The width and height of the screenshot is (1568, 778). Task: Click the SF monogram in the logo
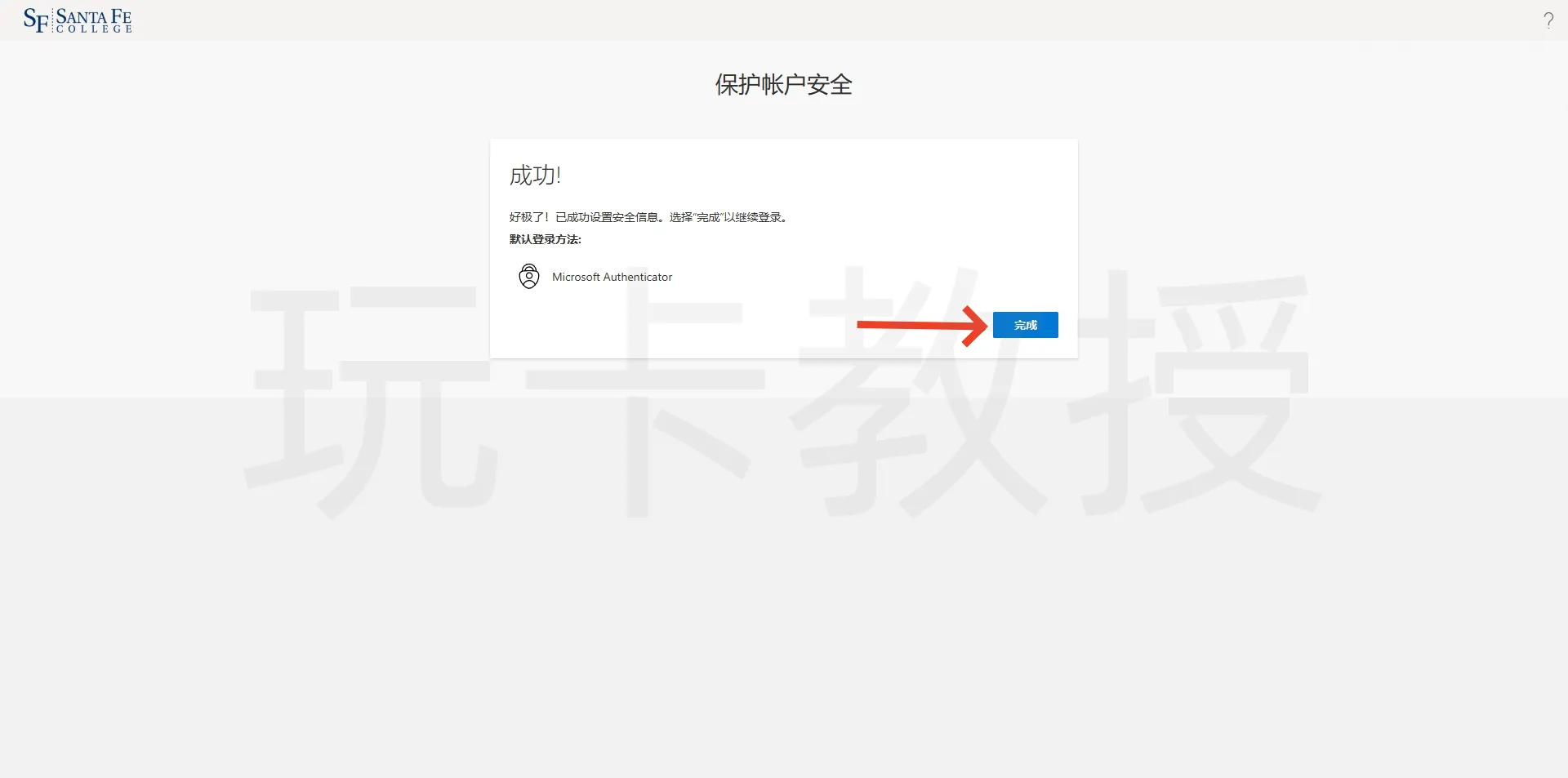point(36,20)
